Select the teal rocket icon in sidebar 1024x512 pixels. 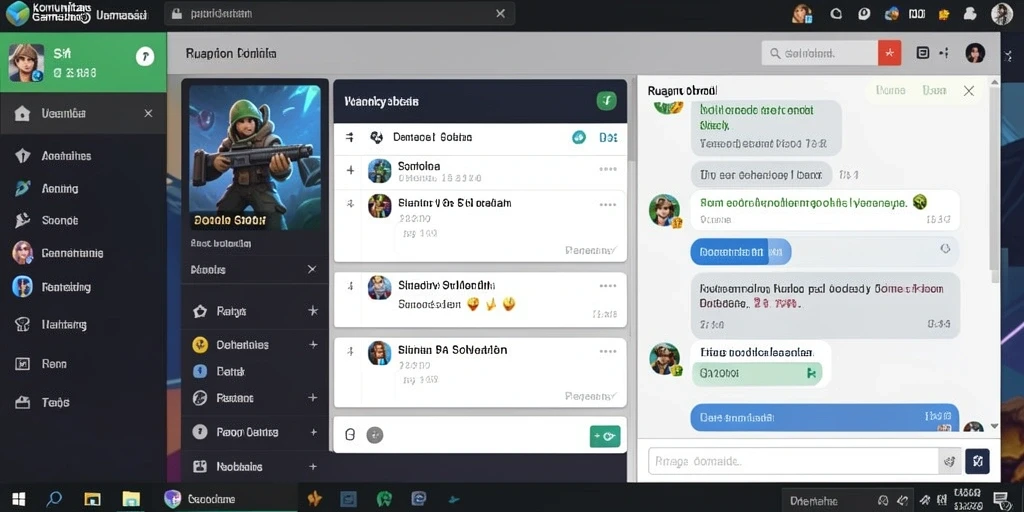point(23,188)
